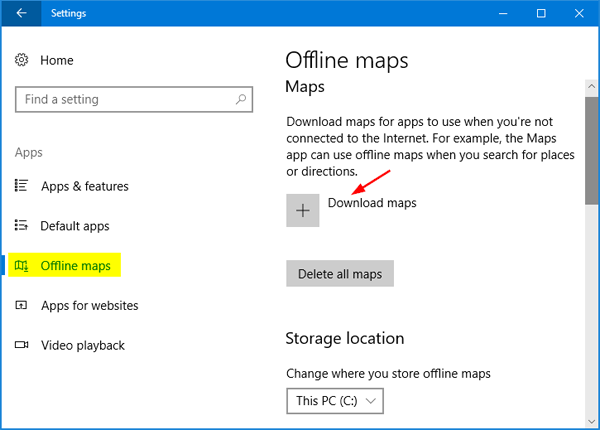Viewport: 600px width, 430px height.
Task: Click the Video playback camera icon
Action: (x=22, y=346)
